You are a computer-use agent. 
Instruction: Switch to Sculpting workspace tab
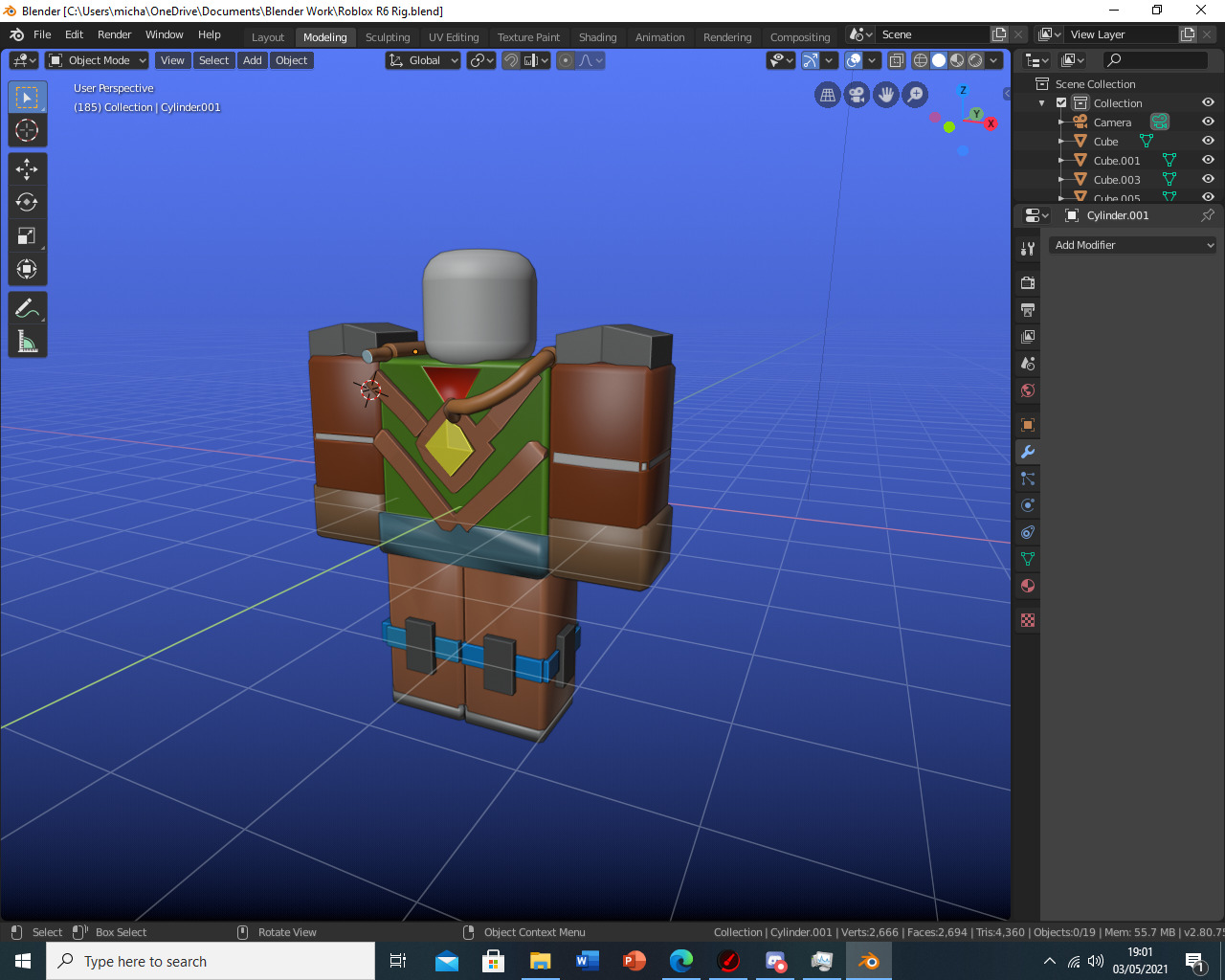388,37
